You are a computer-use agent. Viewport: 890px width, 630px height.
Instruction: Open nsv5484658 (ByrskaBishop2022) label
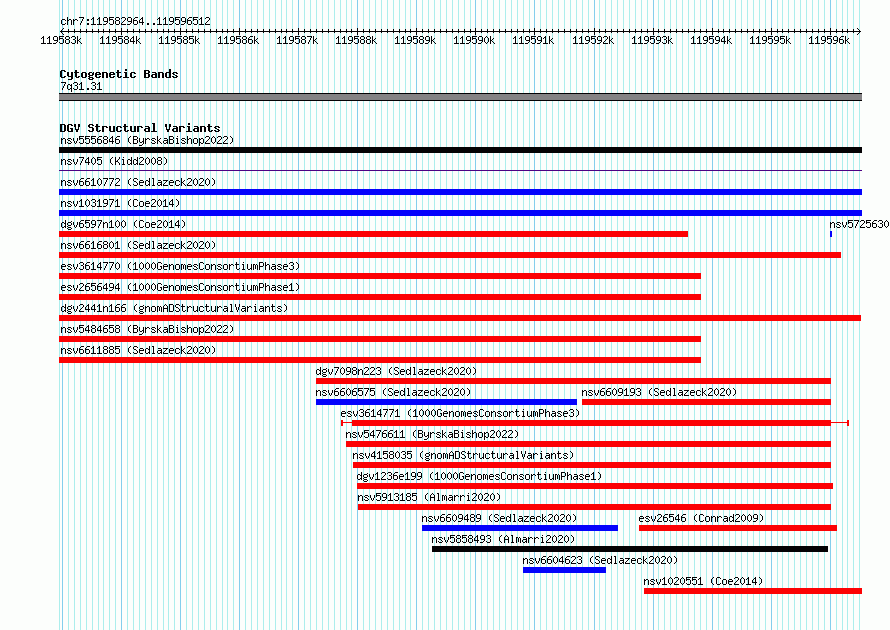tap(147, 329)
